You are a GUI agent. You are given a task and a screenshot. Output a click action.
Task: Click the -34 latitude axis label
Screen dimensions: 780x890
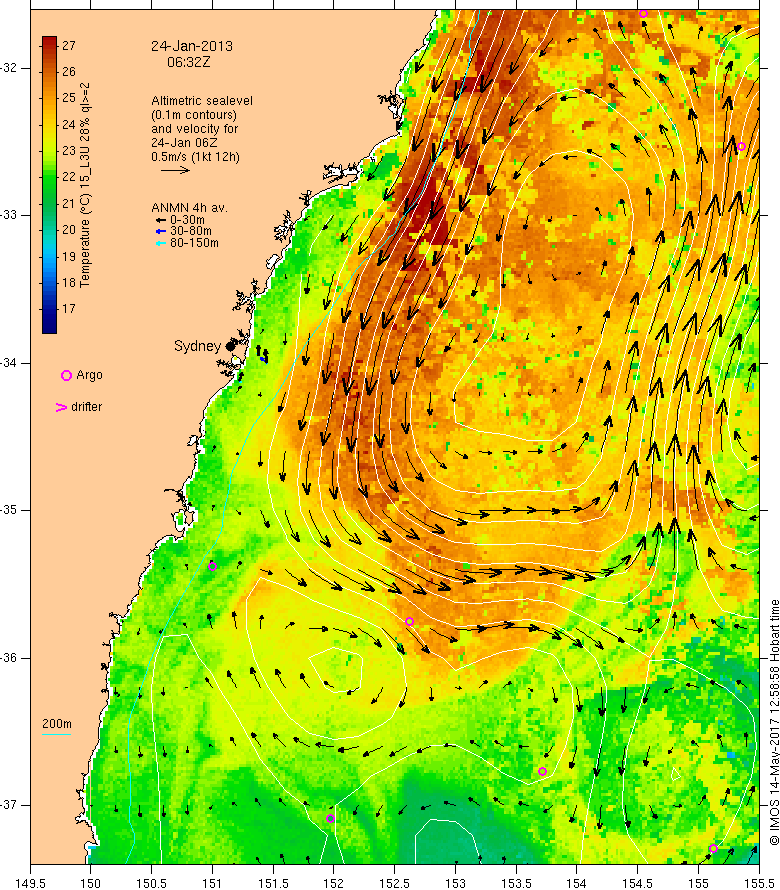[x=9, y=363]
